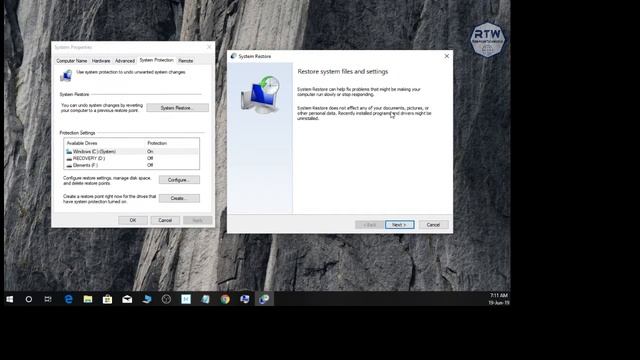Viewport: 640px width, 360px height.
Task: Switch to the Hardware tab
Action: click(x=101, y=61)
